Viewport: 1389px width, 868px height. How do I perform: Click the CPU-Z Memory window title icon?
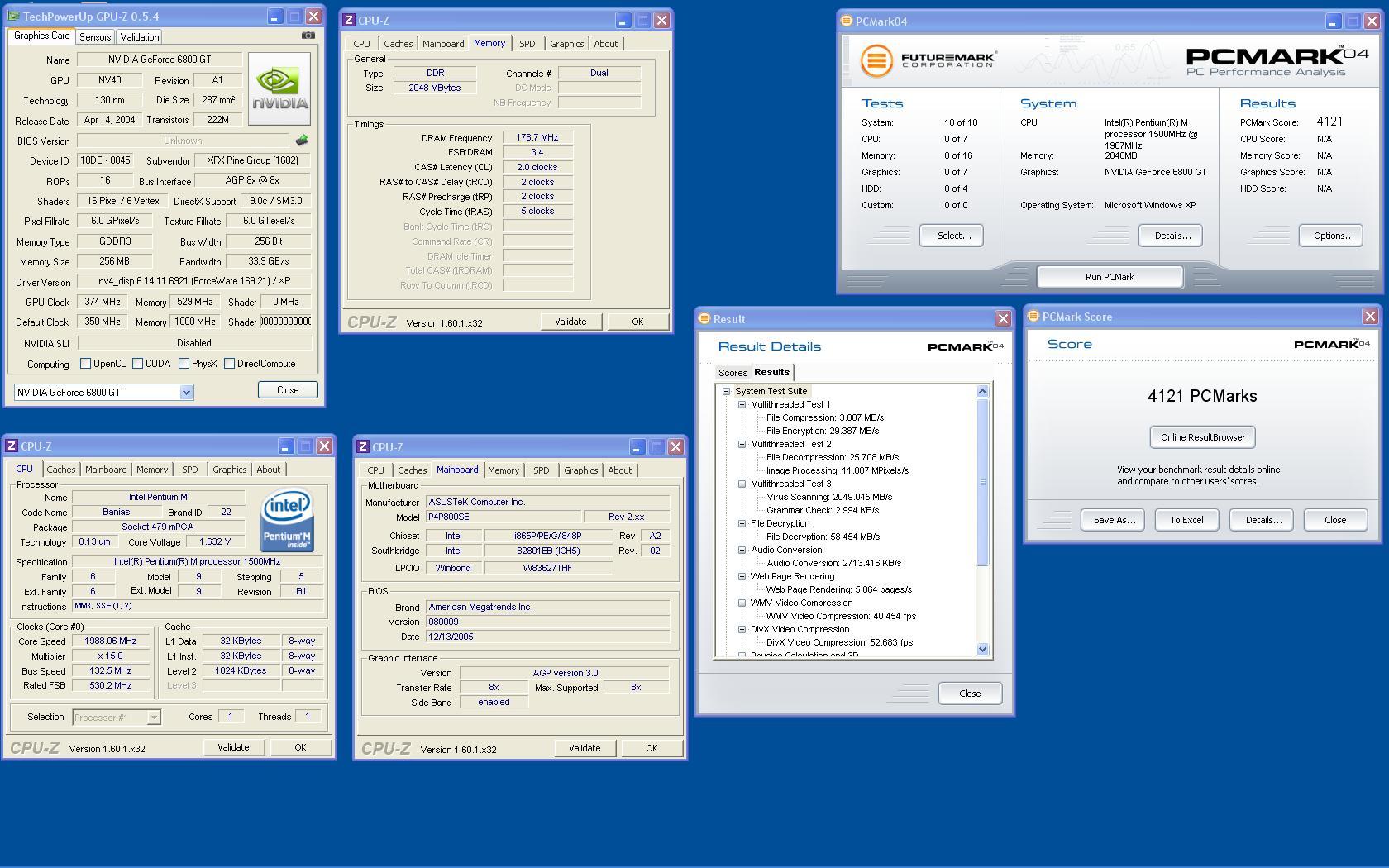click(x=349, y=21)
